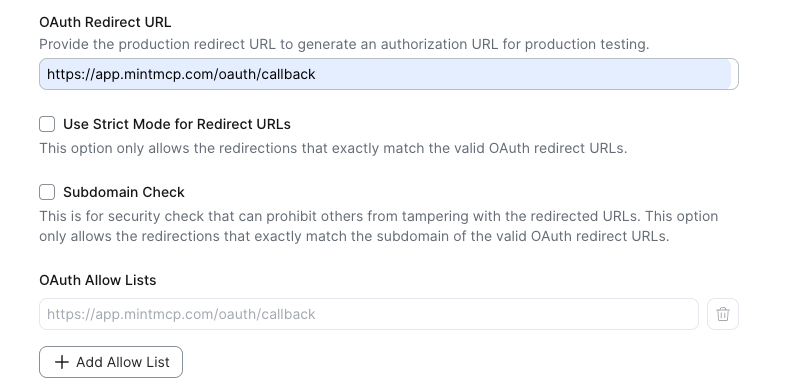Click the Add Allow List button
788x389 pixels.
click(111, 362)
